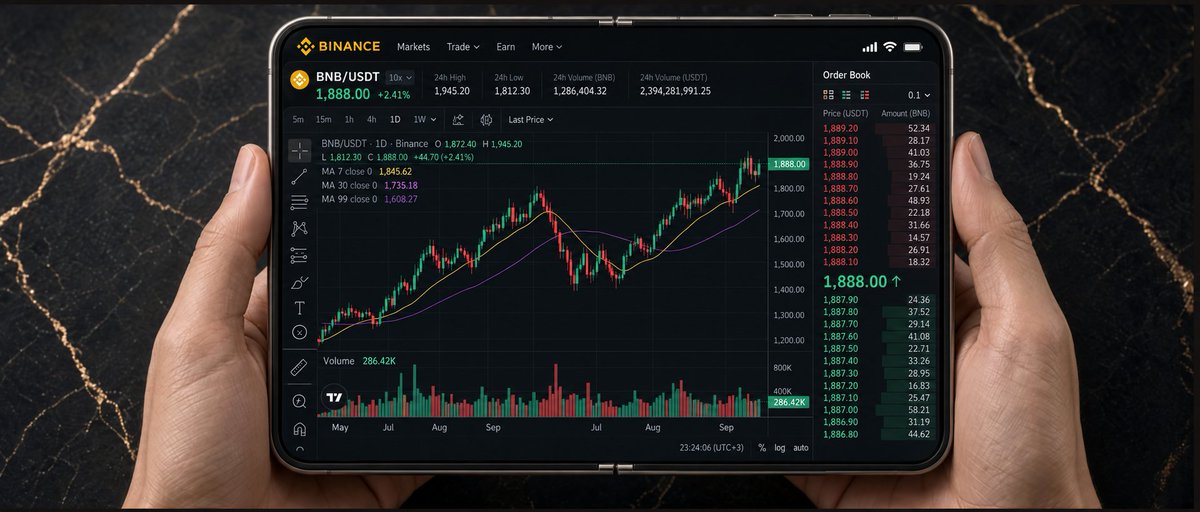Toggle auto scale on chart
The width and height of the screenshot is (1200, 512).
click(x=801, y=448)
